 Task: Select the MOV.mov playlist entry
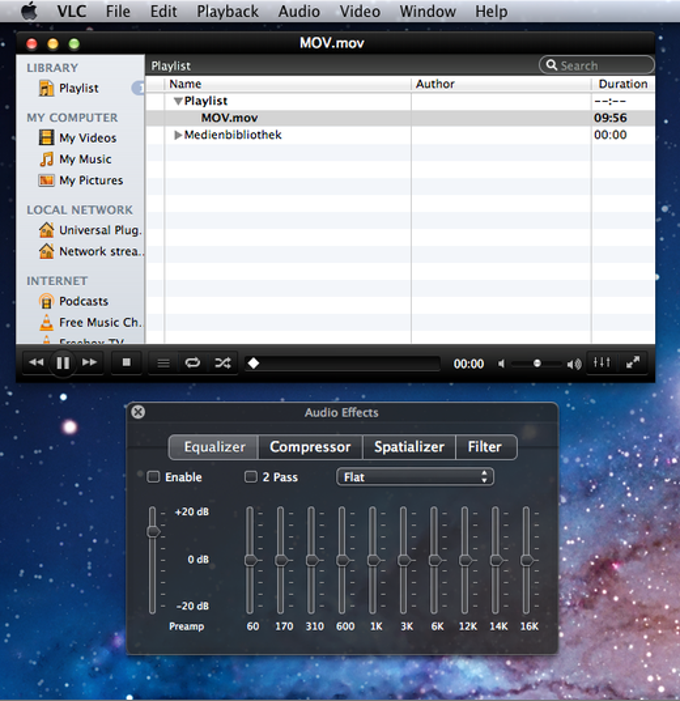coord(400,118)
